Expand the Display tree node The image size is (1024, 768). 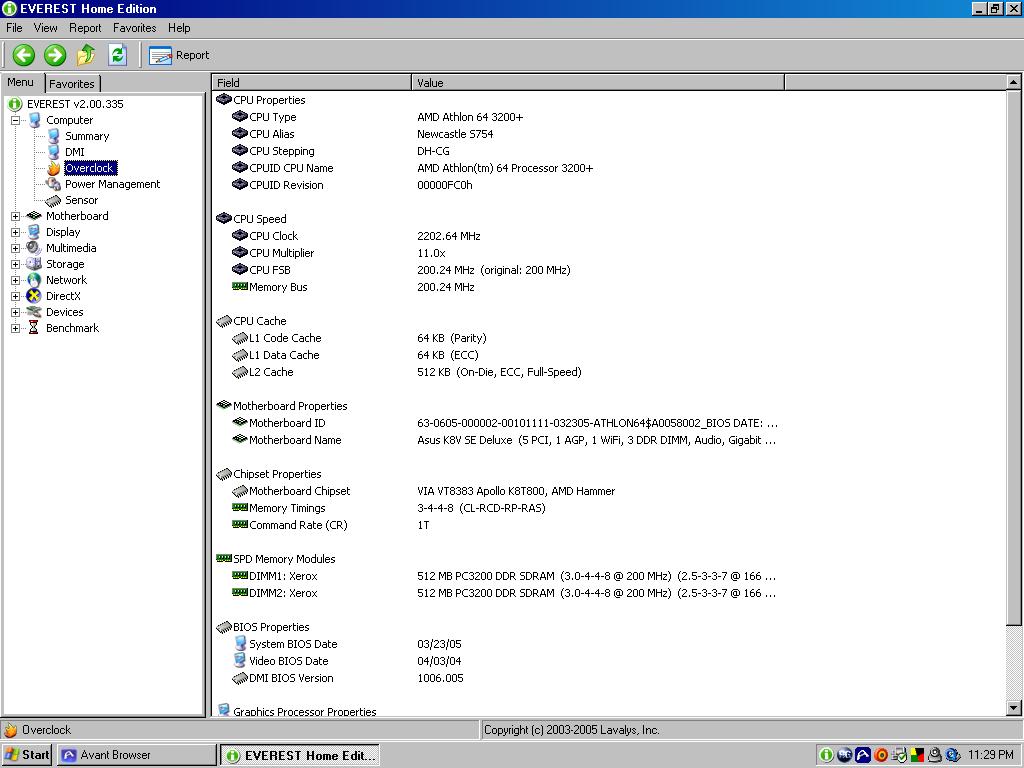click(16, 232)
